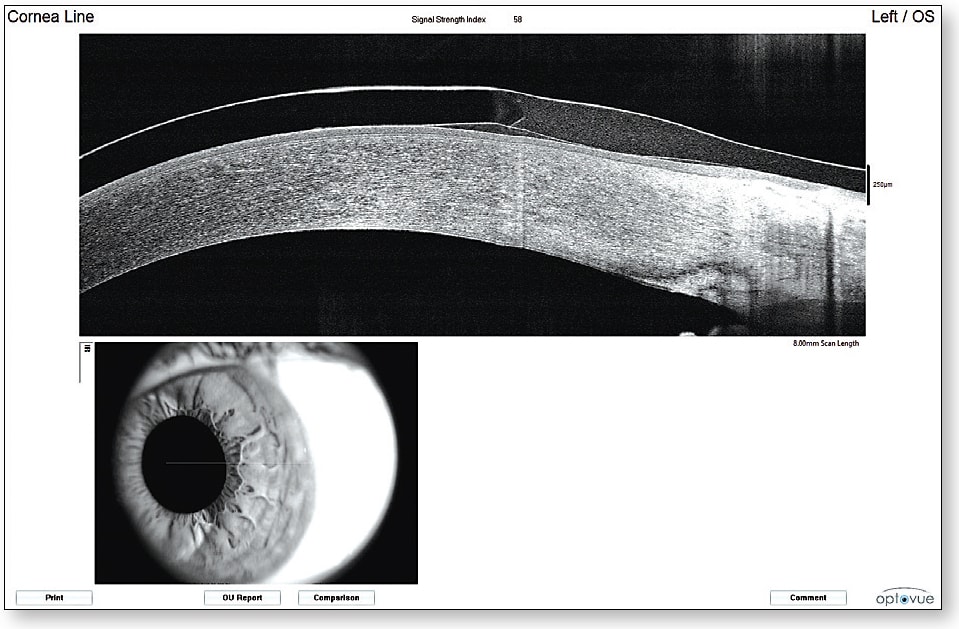
Task: Click the Print button
Action: [56, 597]
